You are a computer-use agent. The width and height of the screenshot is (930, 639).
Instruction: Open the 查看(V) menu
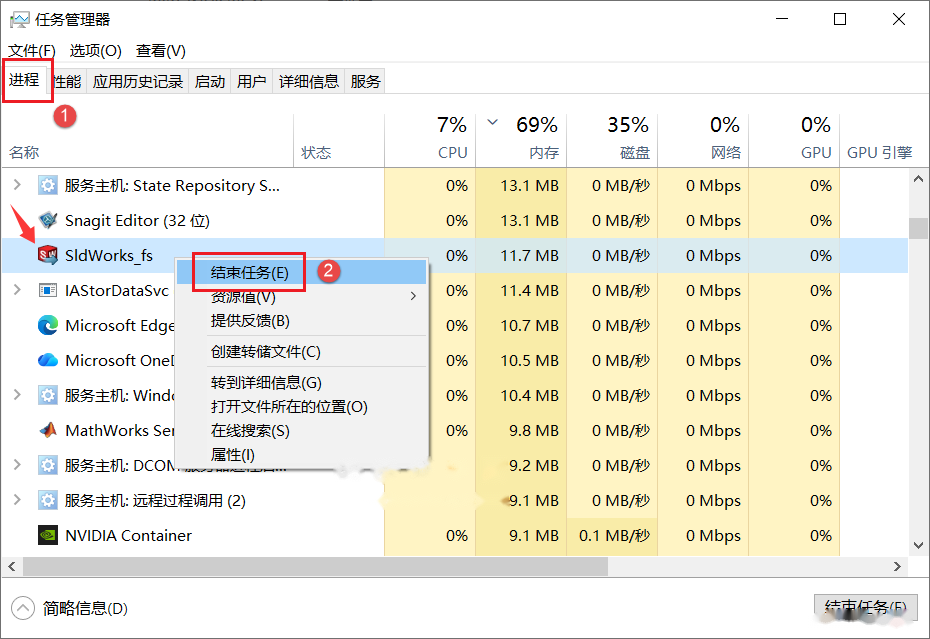(x=161, y=51)
